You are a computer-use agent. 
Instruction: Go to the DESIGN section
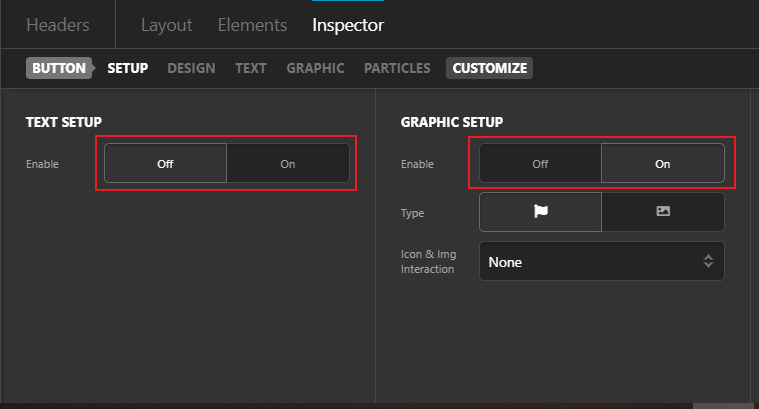[191, 68]
